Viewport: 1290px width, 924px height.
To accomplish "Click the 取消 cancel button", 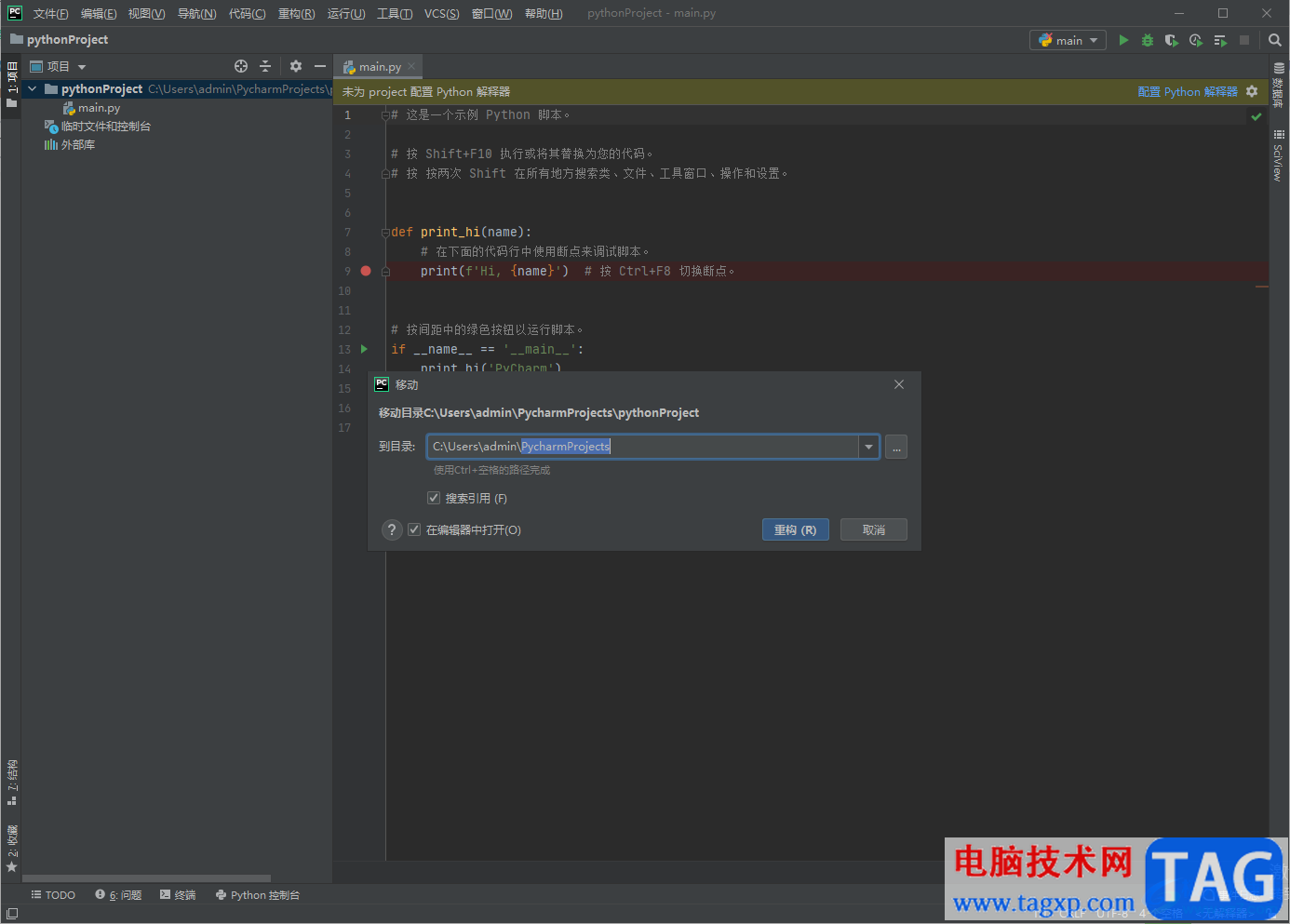I will click(873, 529).
